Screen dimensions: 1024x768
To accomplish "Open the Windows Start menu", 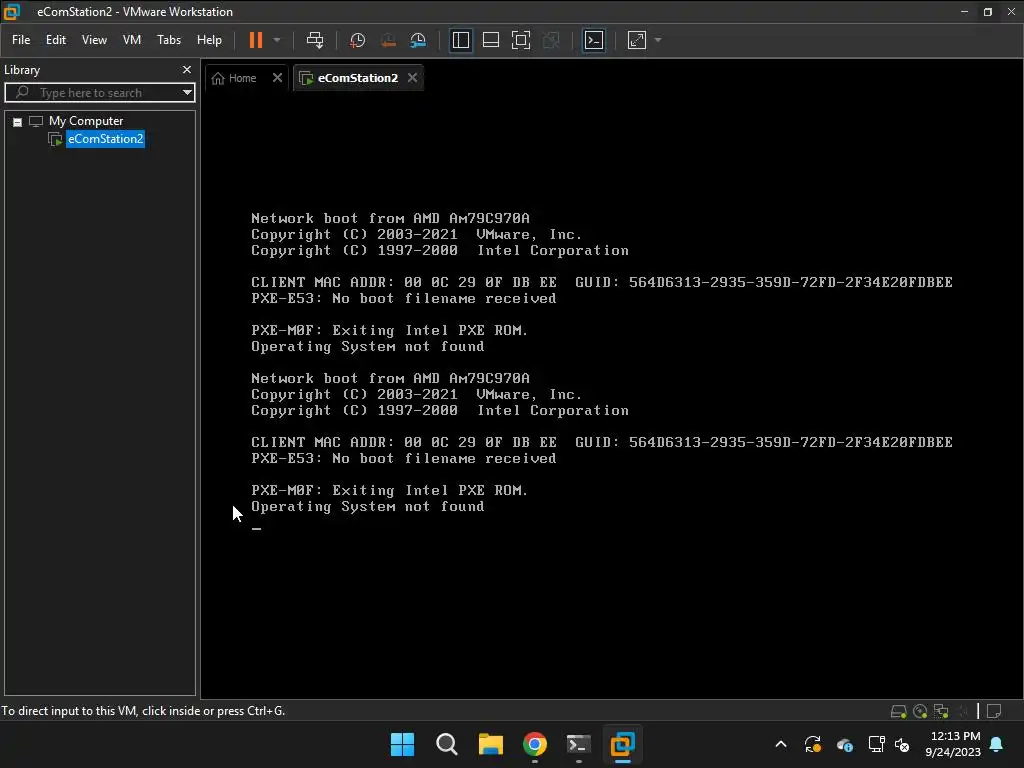I will (402, 744).
